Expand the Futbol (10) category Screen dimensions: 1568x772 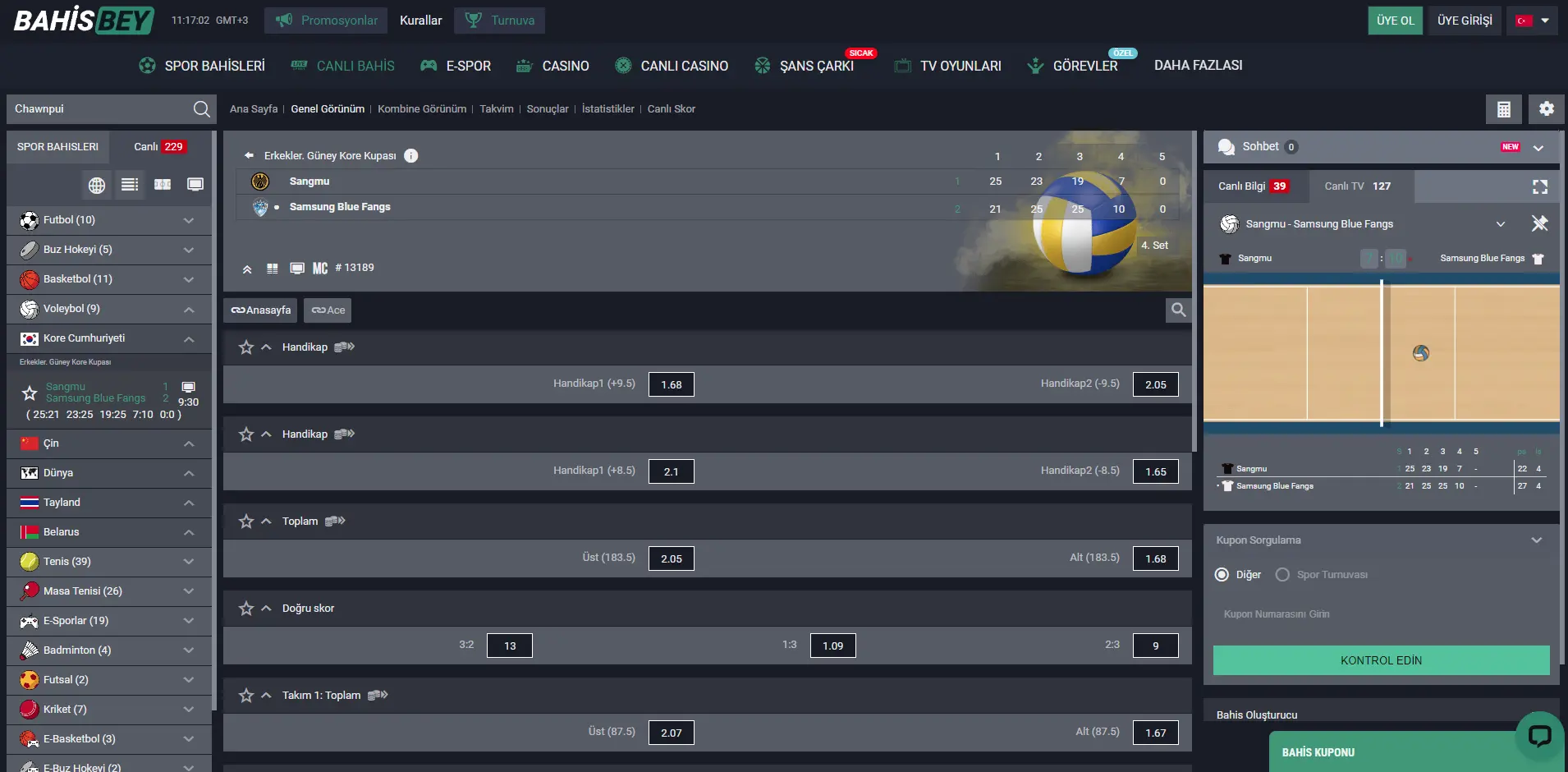[109, 220]
